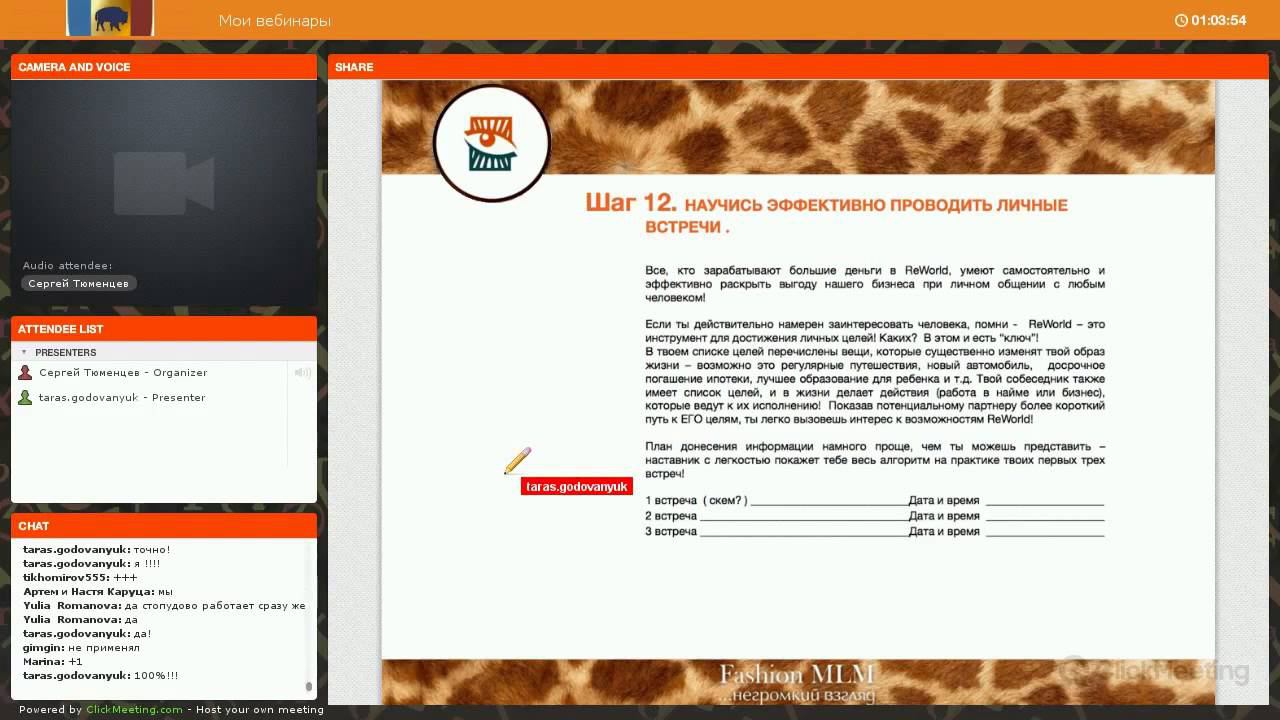Select the CAMERA AND VOICE panel header
The height and width of the screenshot is (720, 1280).
[x=164, y=67]
